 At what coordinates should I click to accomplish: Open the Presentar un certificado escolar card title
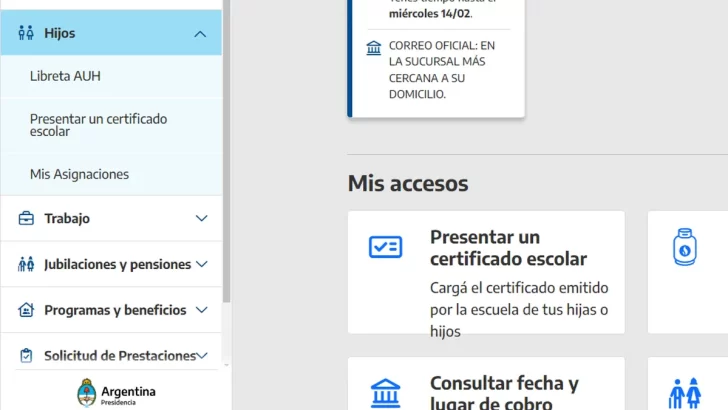508,248
